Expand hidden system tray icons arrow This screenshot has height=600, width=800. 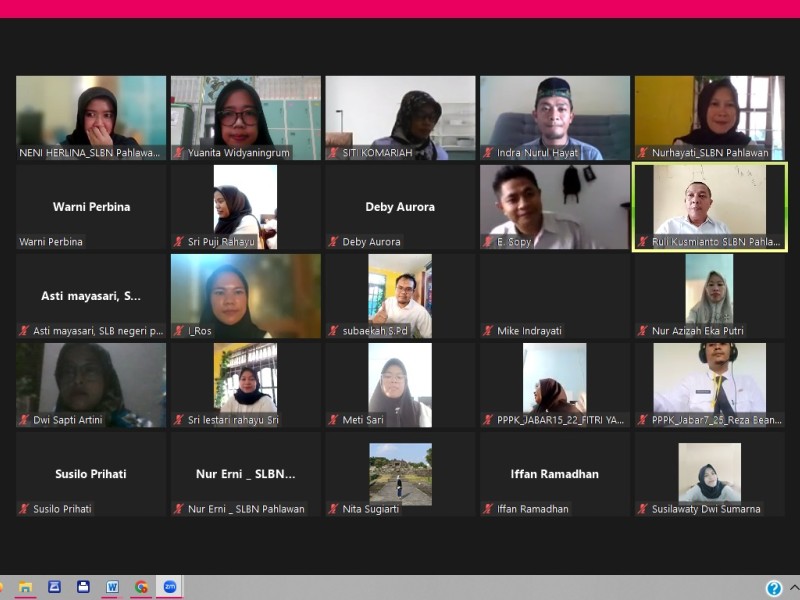pos(793,588)
